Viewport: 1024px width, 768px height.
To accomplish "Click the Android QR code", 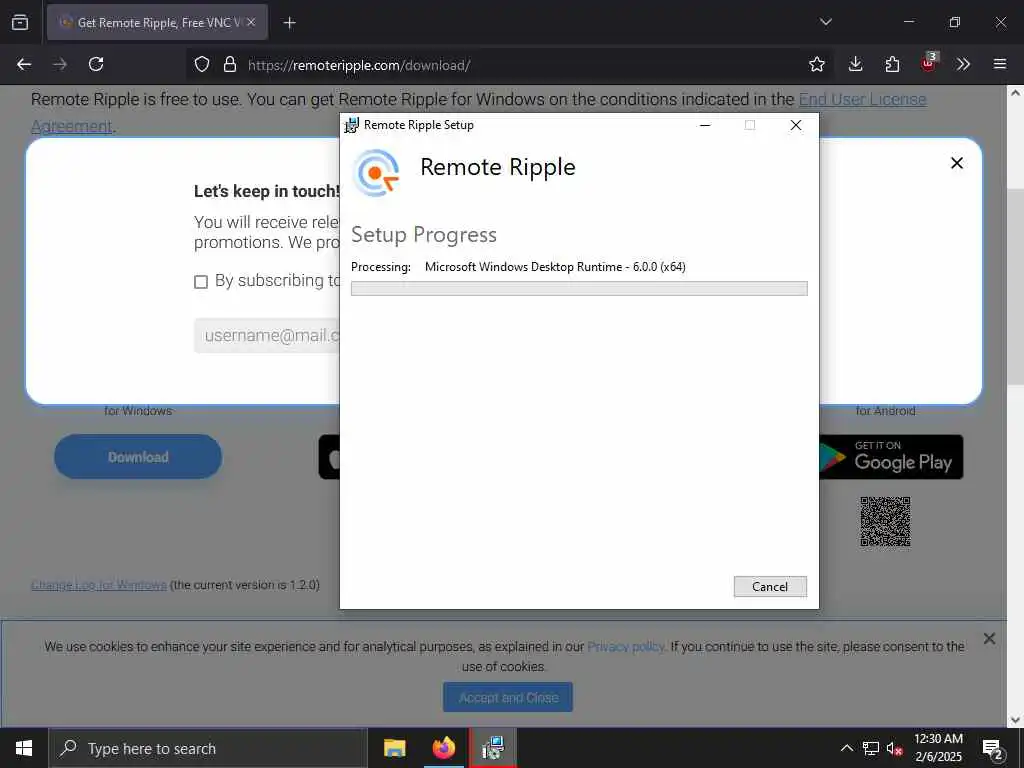I will click(x=885, y=522).
